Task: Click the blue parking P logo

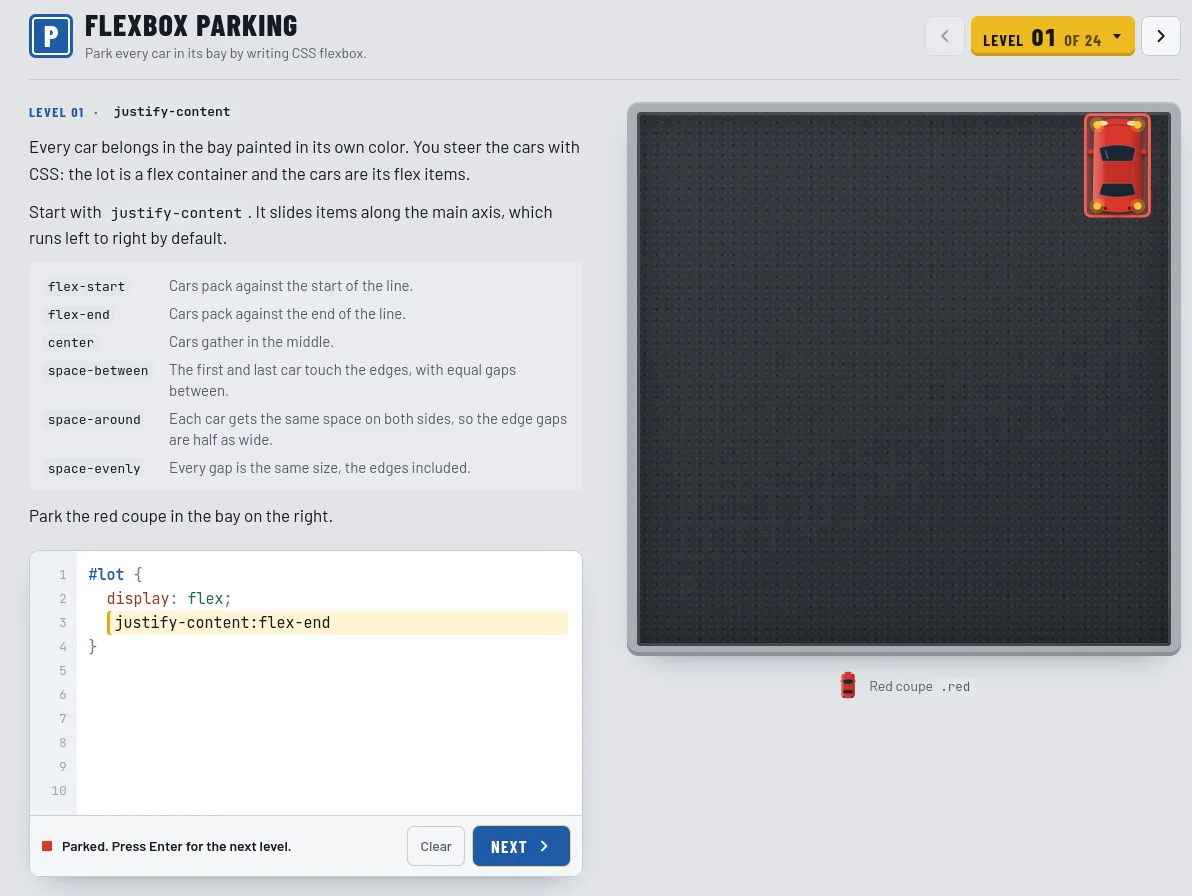Action: [51, 36]
